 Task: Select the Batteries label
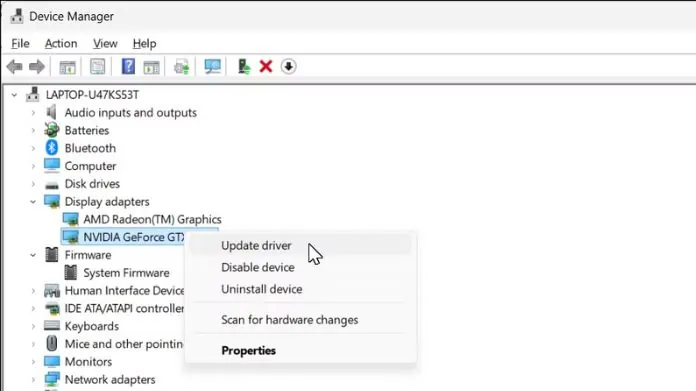[87, 130]
